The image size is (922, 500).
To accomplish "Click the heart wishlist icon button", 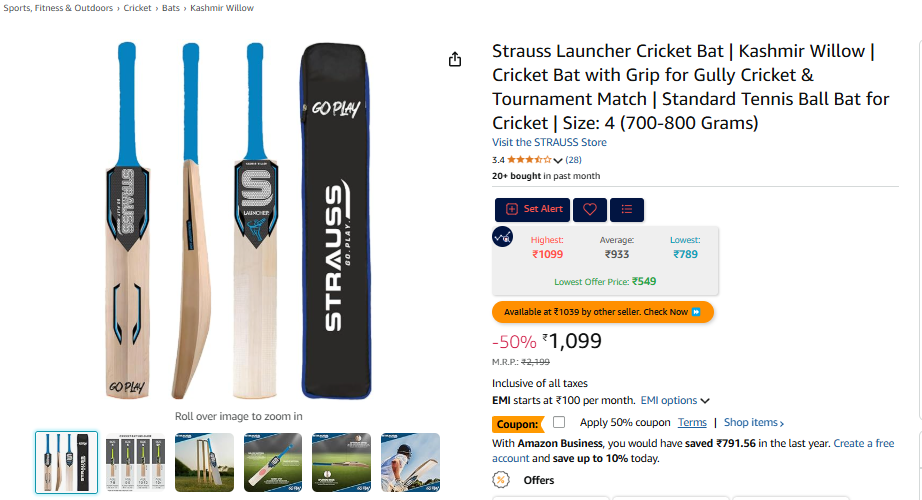I will [590, 209].
